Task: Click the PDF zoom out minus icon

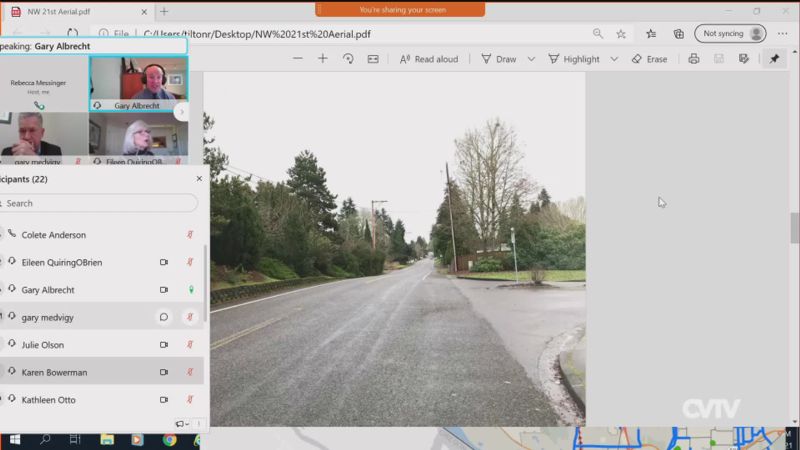Action: (x=298, y=59)
